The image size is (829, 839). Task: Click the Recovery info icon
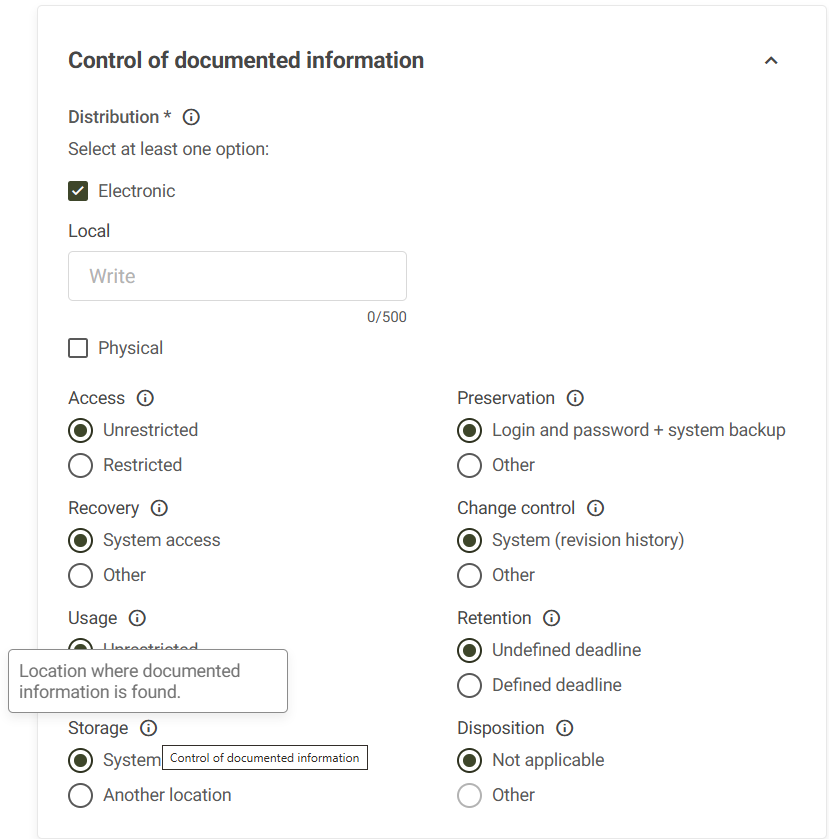coord(159,508)
